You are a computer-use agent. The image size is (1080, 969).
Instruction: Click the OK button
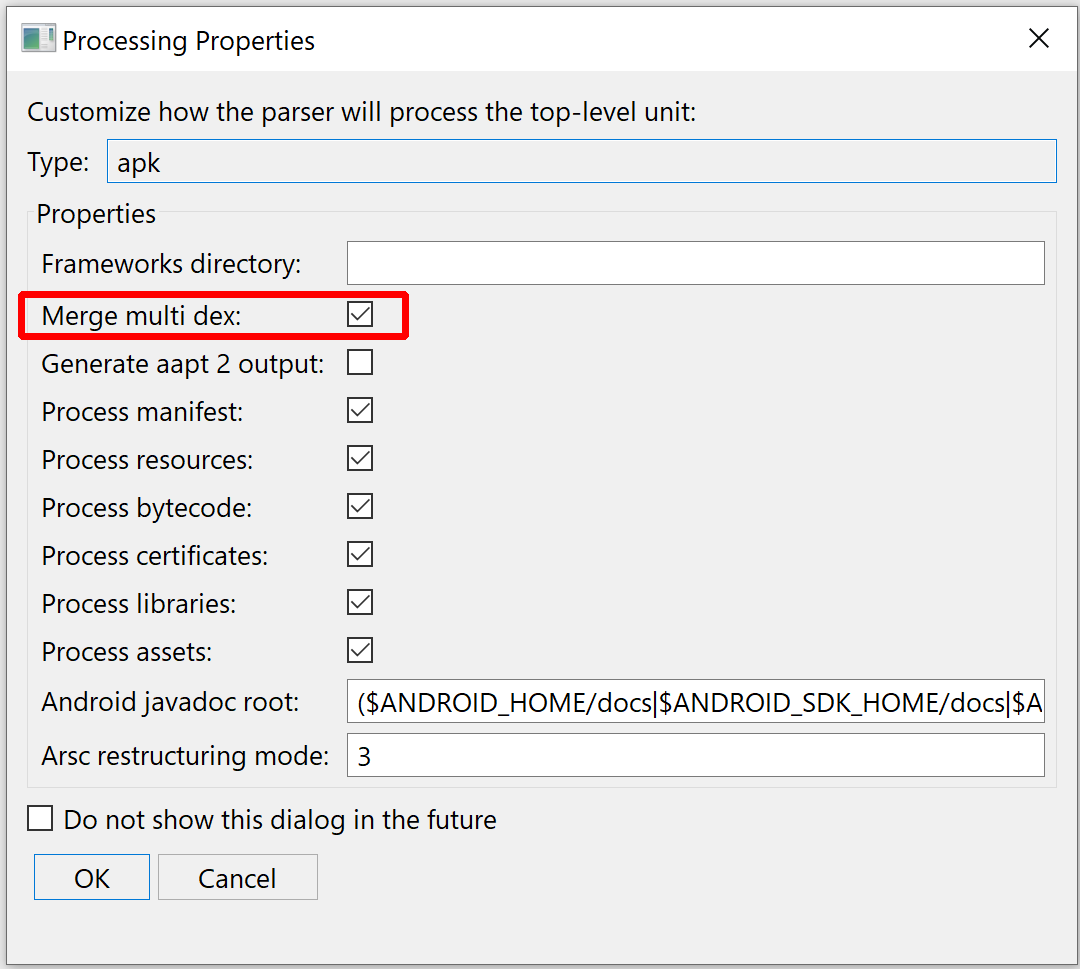92,877
